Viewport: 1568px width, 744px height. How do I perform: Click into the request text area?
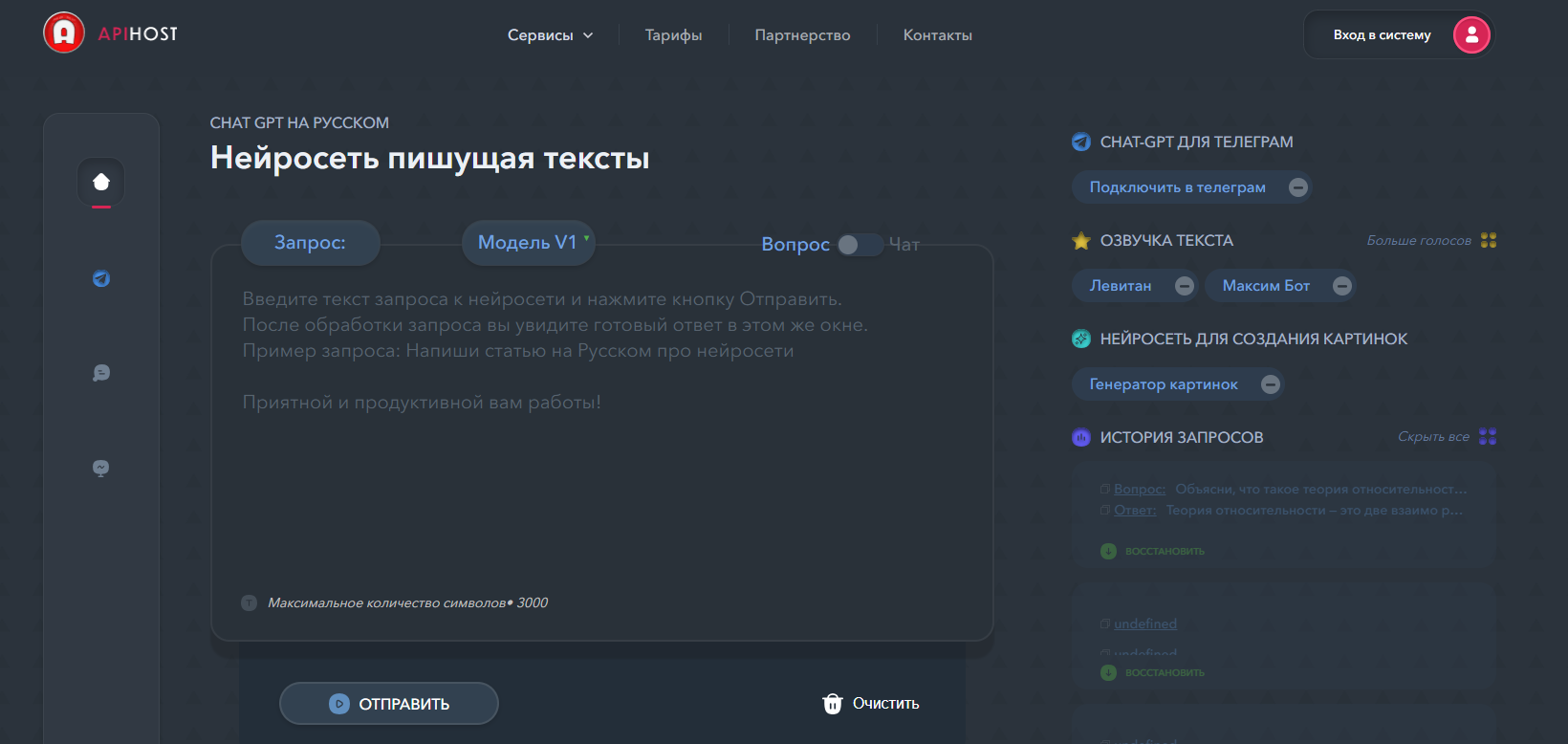[602, 459]
